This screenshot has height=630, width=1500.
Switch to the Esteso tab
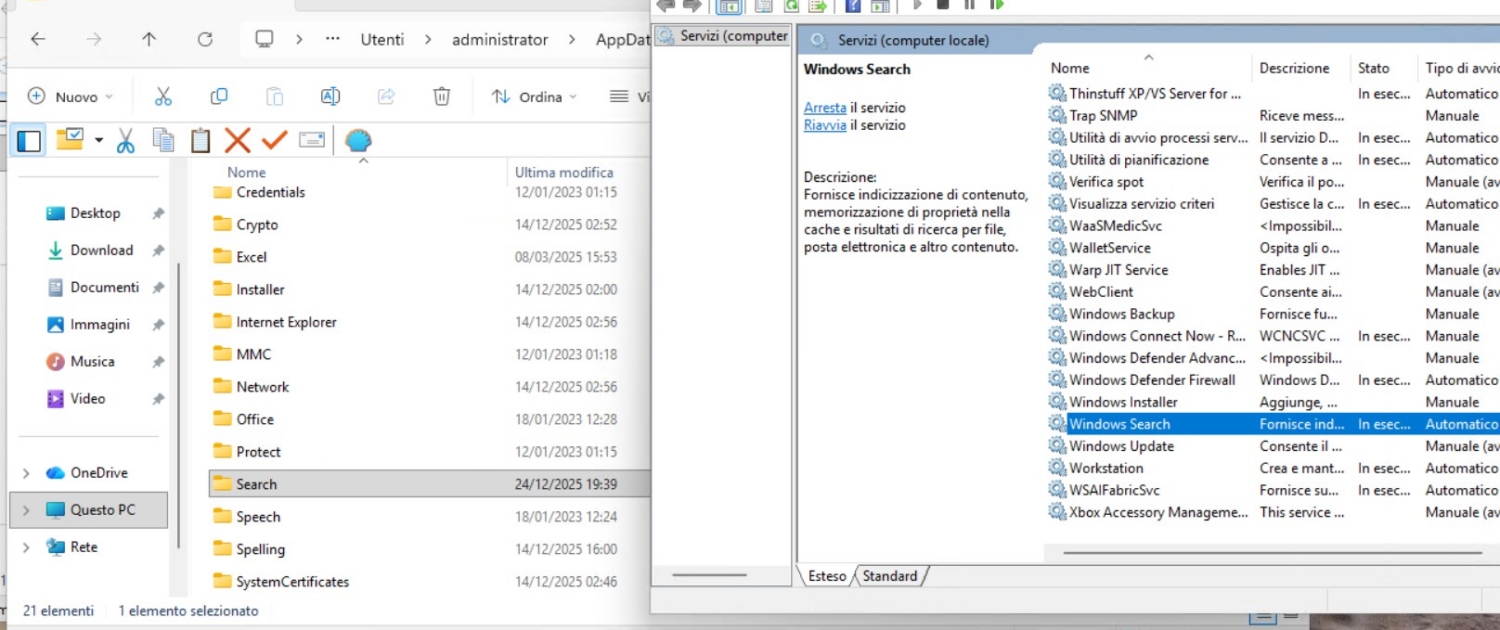[826, 576]
